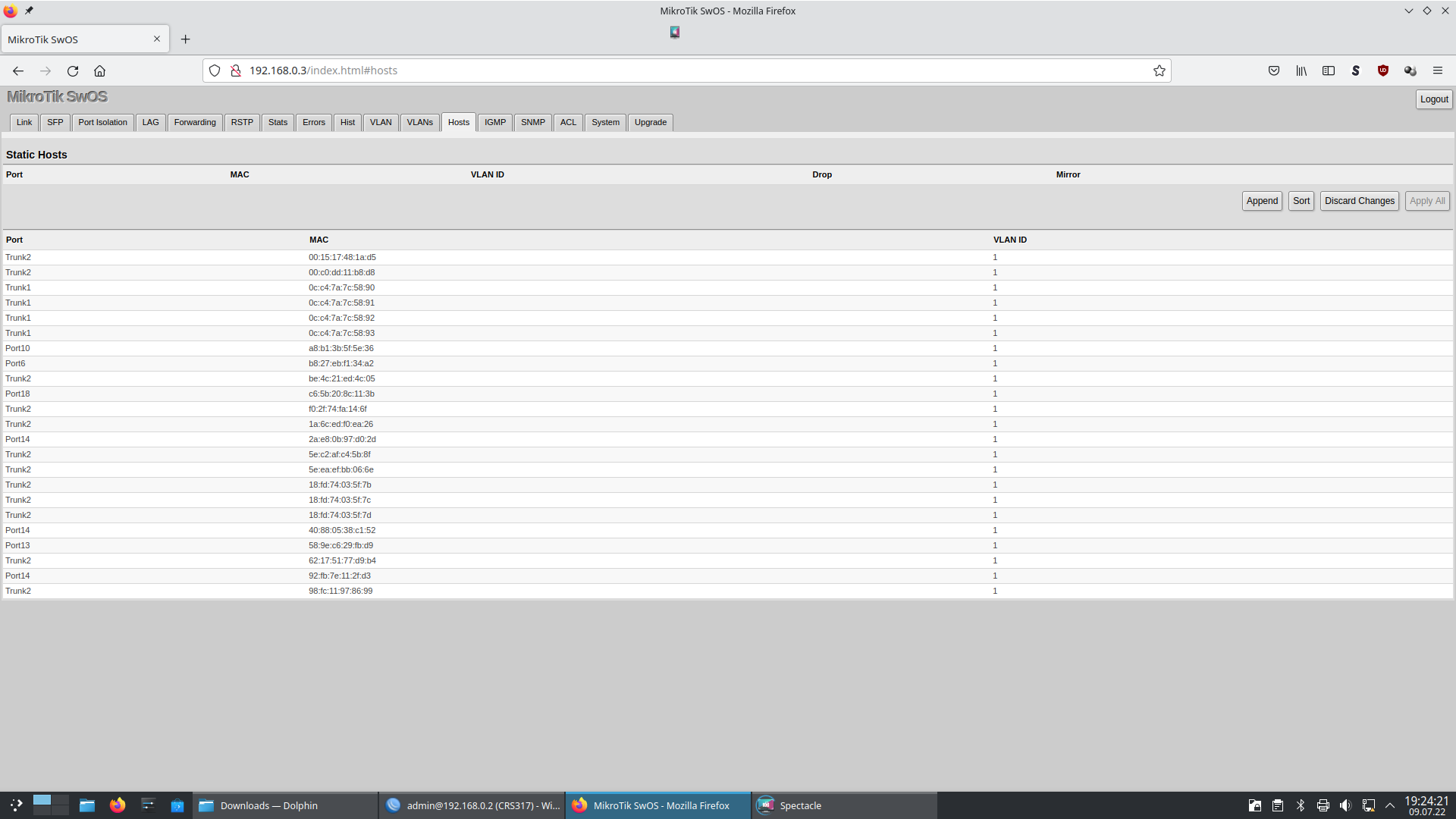The image size is (1456, 819).
Task: Open the Port Isolation tab
Action: (102, 122)
